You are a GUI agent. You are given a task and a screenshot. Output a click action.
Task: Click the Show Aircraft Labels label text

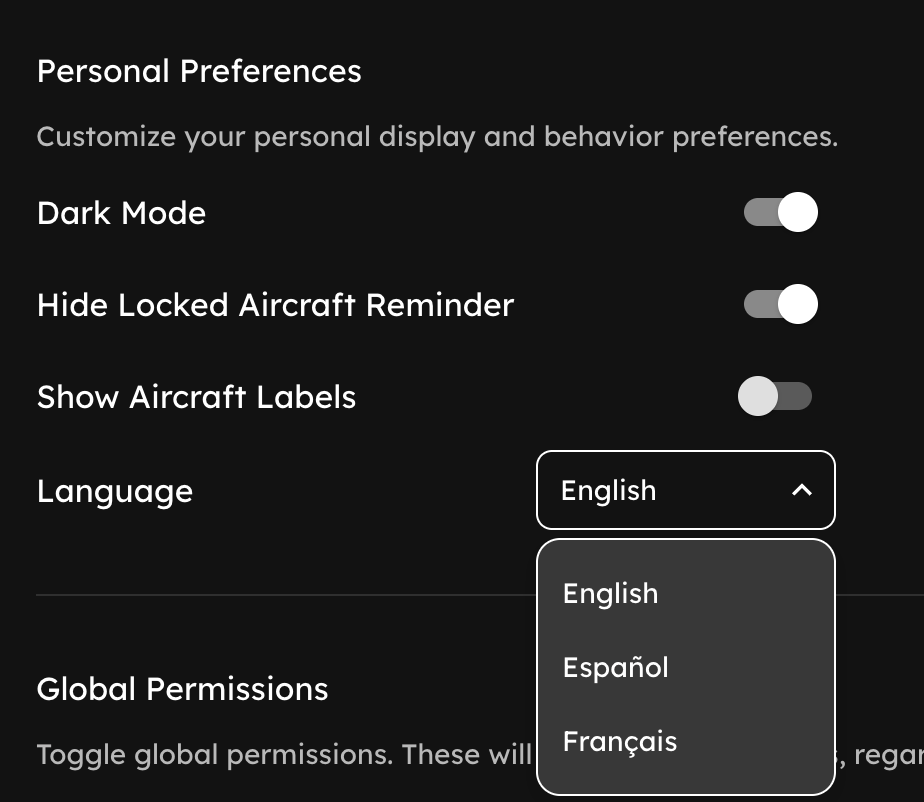196,396
